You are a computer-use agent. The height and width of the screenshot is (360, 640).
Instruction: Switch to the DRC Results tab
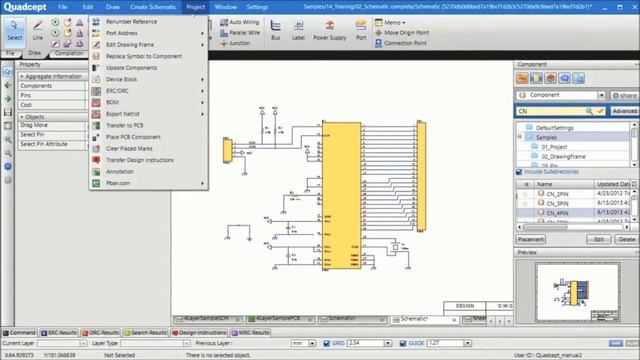(100, 333)
